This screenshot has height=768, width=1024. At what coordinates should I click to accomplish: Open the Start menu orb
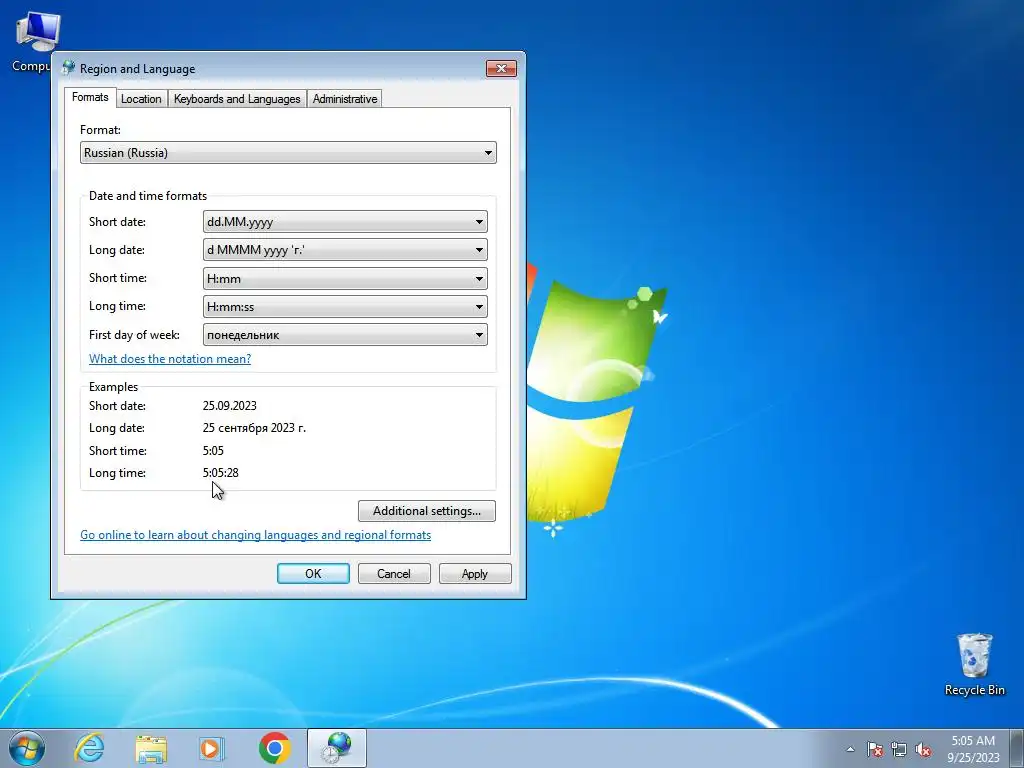(x=27, y=748)
